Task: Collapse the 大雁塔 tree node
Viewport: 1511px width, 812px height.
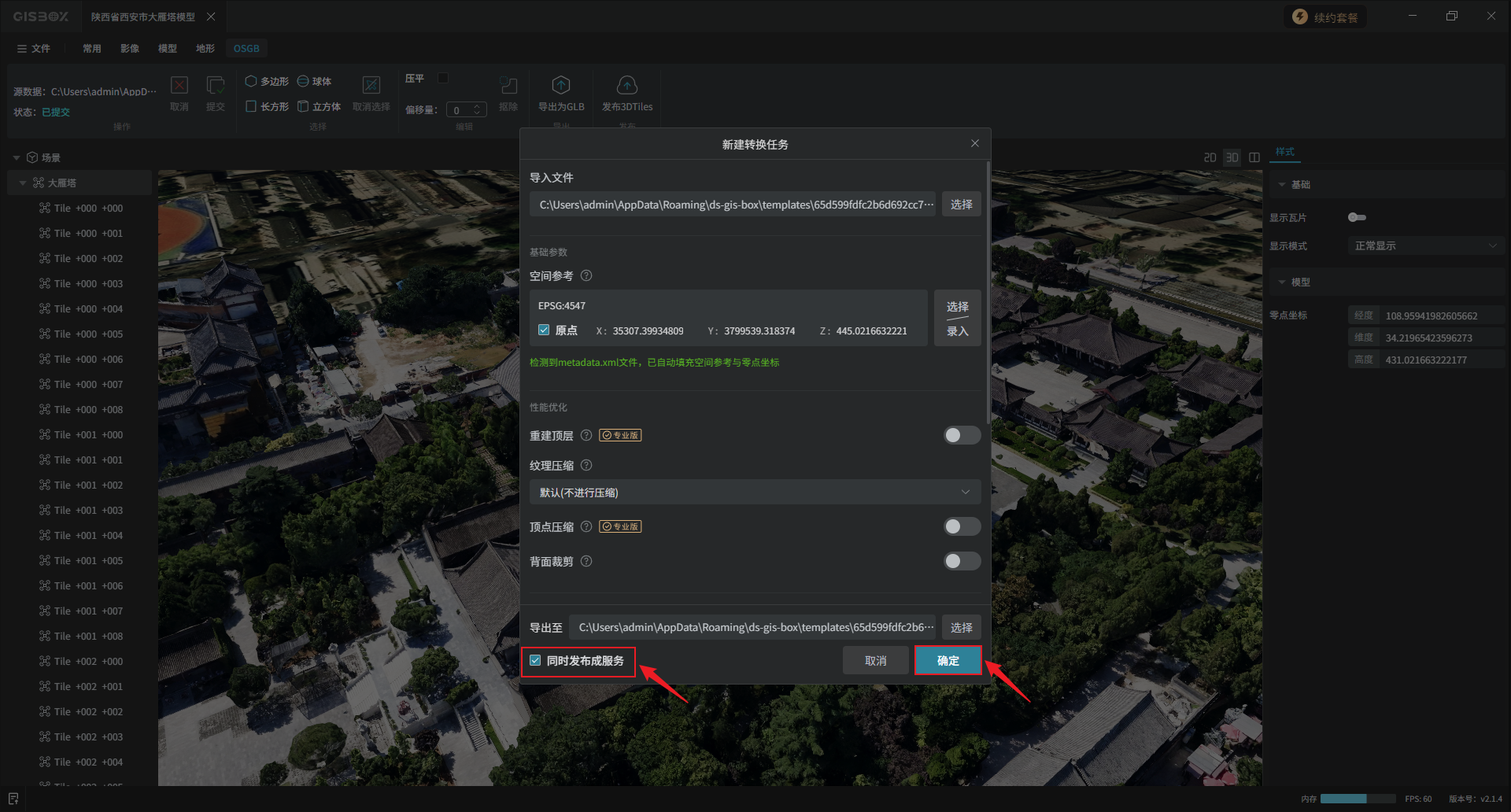Action: pos(23,183)
